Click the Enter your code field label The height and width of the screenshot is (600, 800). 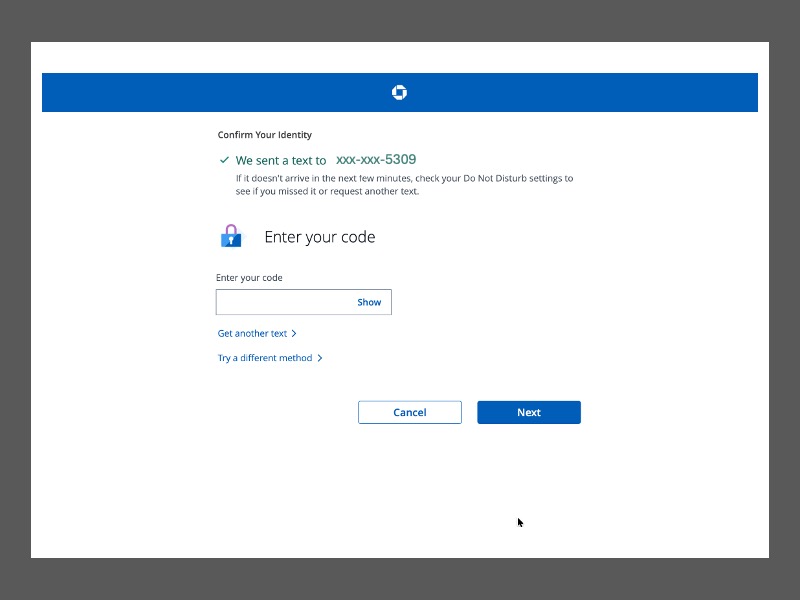249,278
